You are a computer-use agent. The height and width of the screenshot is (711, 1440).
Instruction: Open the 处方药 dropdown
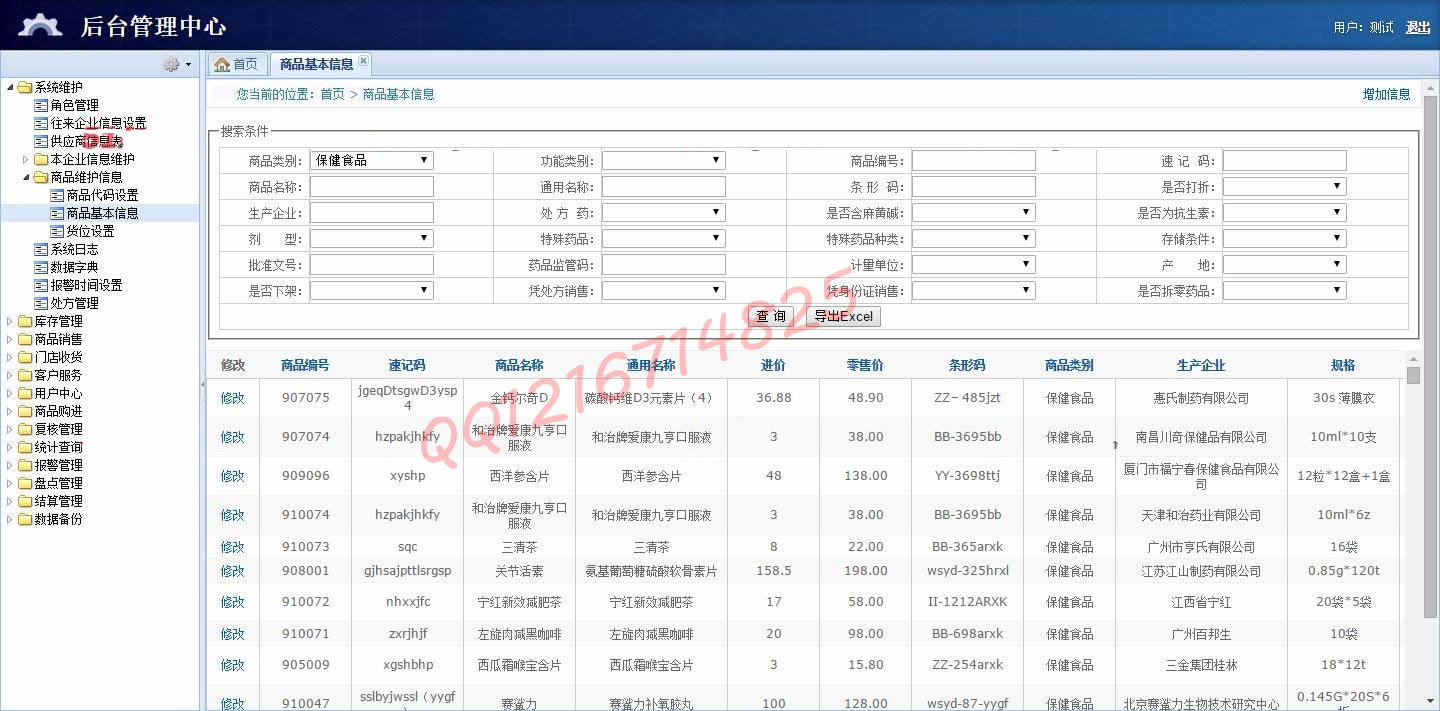663,212
